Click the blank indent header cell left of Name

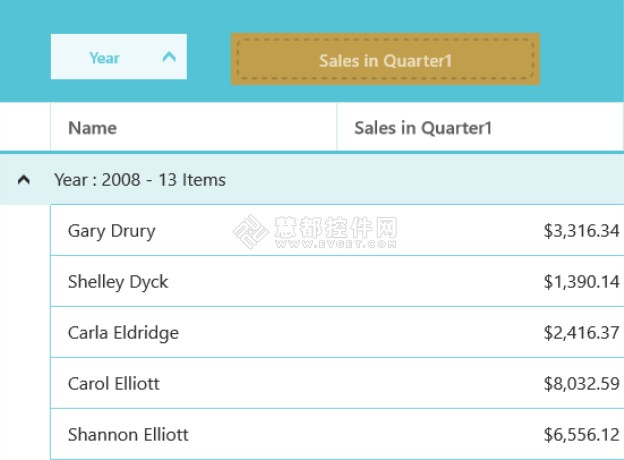25,127
